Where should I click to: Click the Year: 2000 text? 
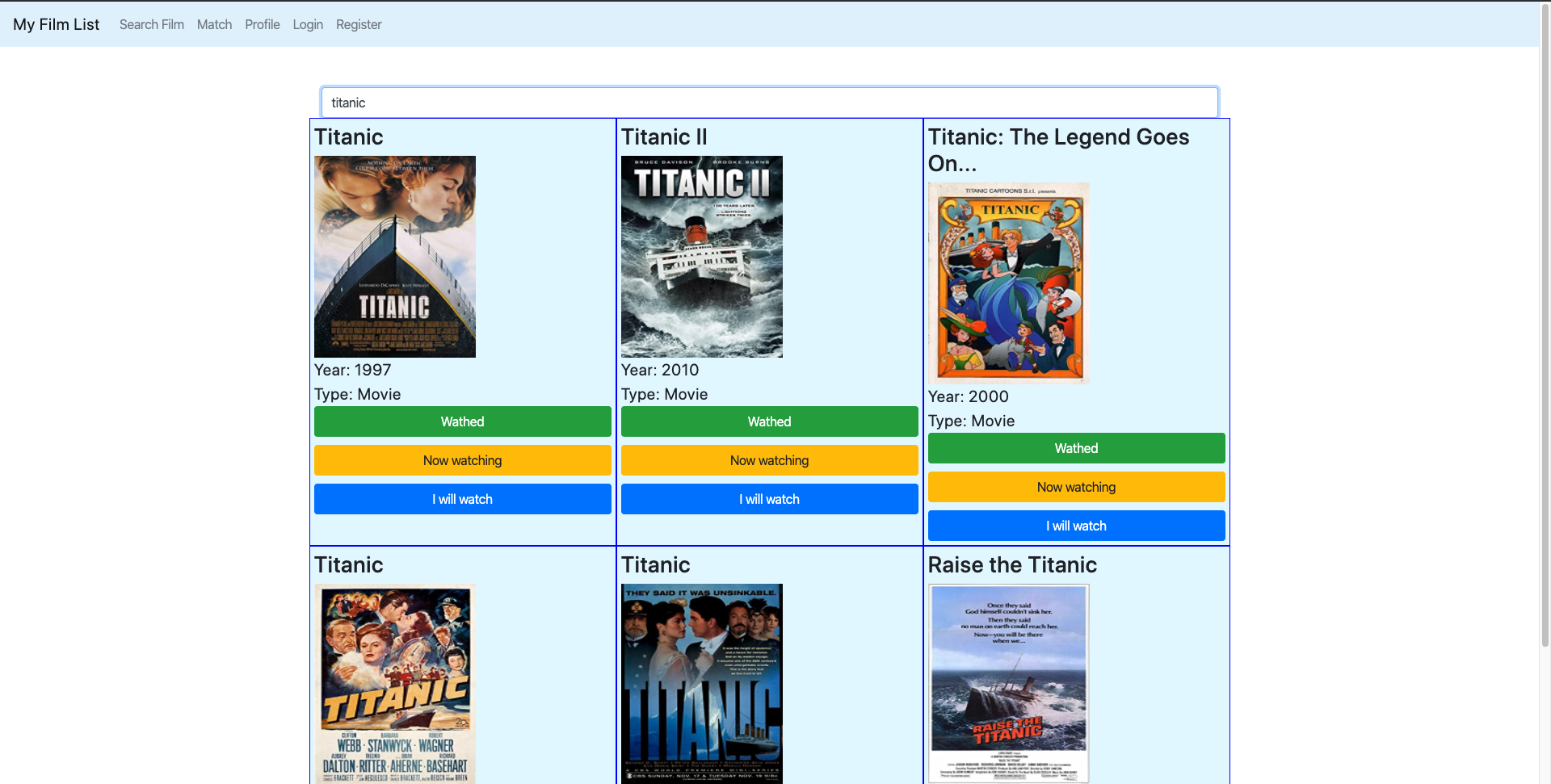tap(969, 396)
